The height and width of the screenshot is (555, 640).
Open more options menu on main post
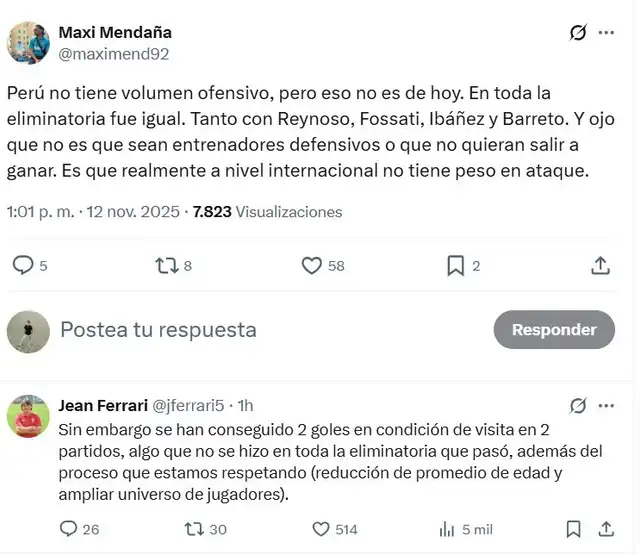(606, 32)
